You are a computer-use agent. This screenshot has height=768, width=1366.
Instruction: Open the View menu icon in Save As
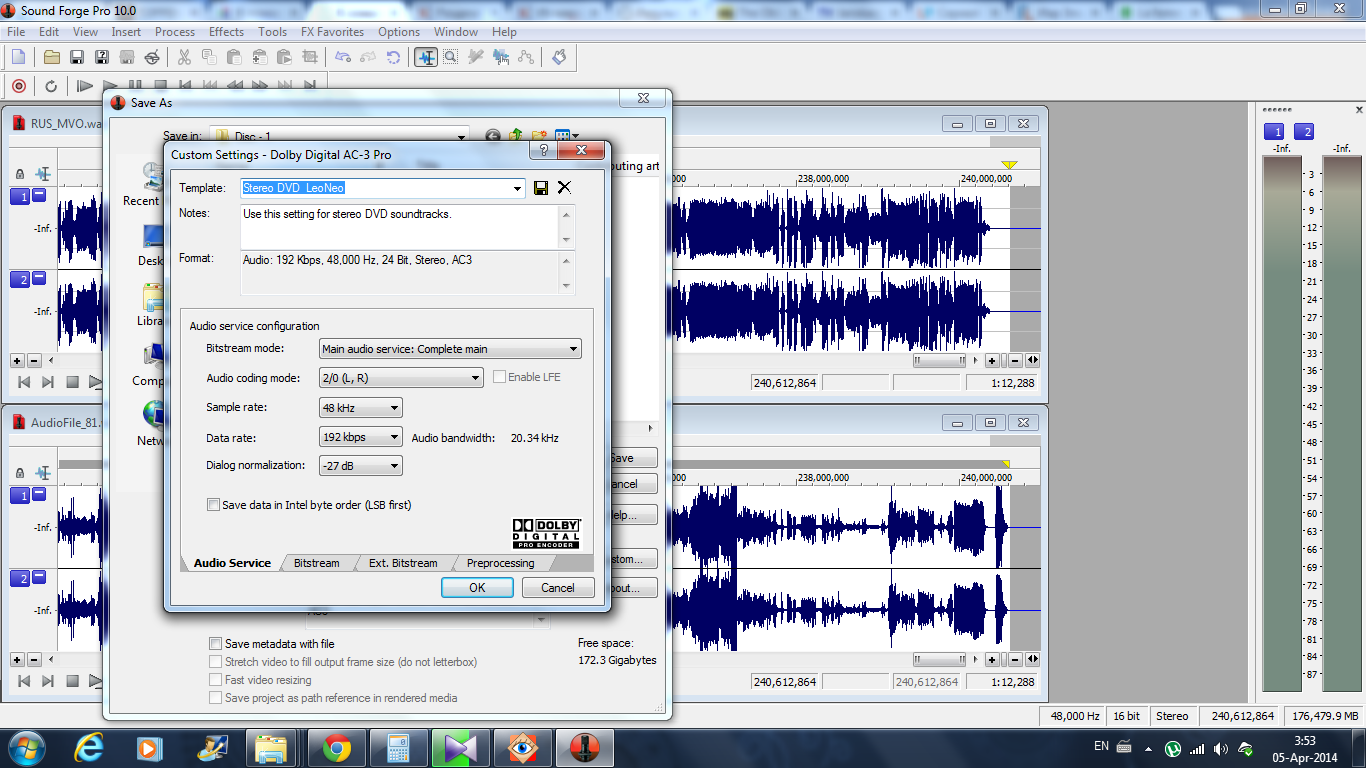566,136
